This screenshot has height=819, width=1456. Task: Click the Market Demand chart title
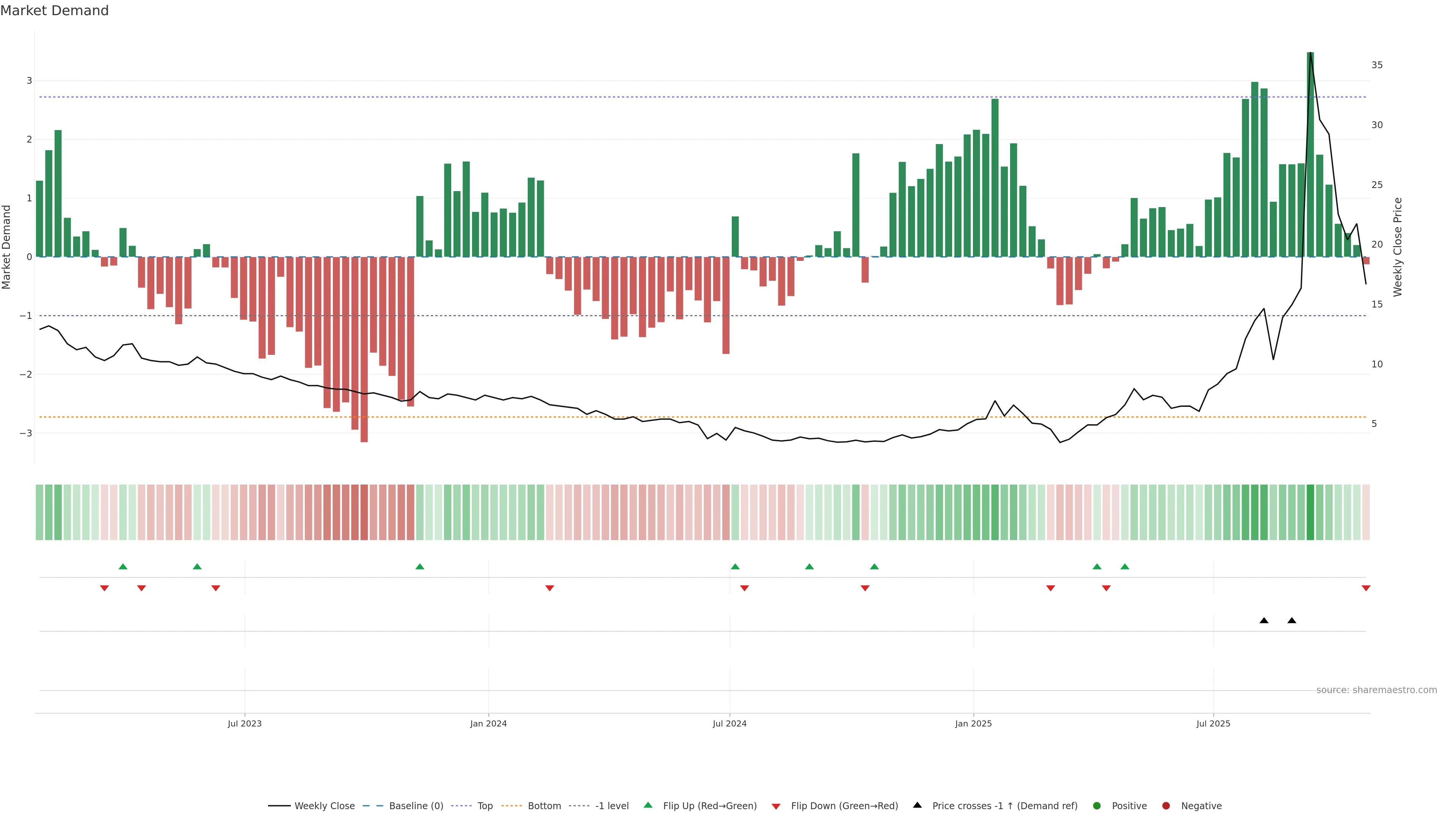tap(54, 11)
